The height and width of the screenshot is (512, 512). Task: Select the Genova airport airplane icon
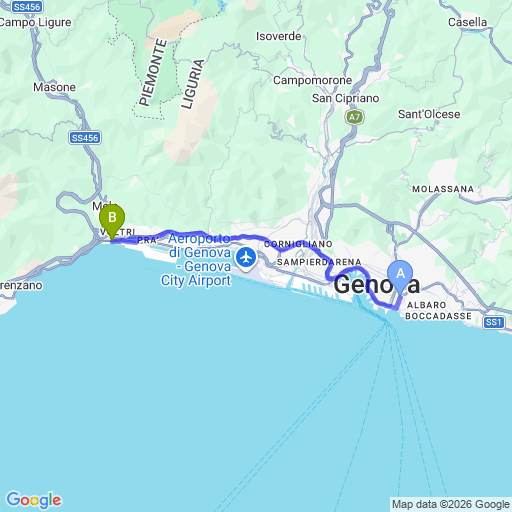[x=246, y=258]
